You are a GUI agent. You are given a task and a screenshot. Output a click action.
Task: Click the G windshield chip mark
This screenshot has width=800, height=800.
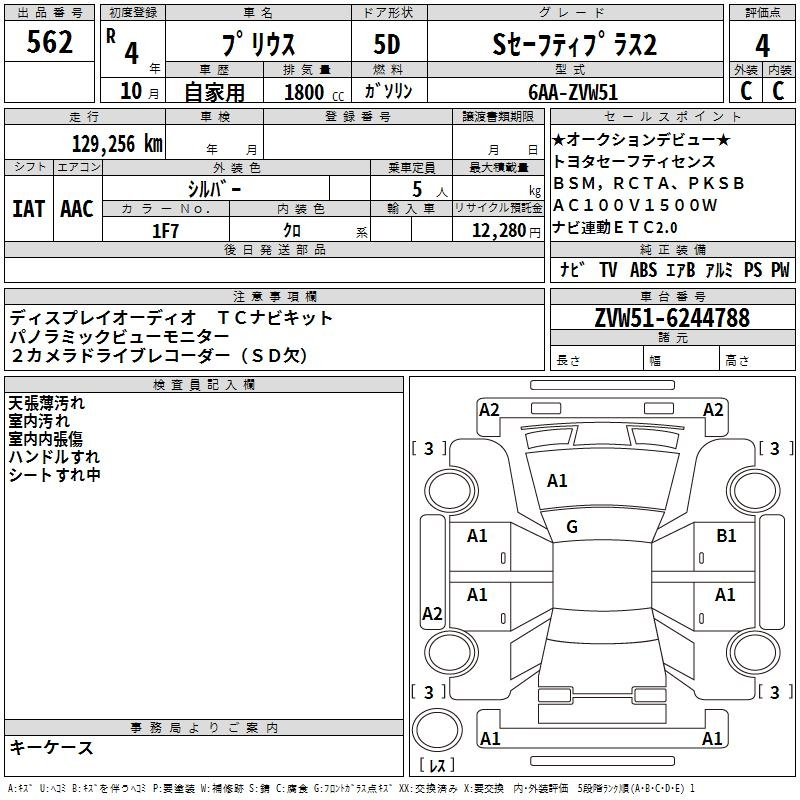572,527
